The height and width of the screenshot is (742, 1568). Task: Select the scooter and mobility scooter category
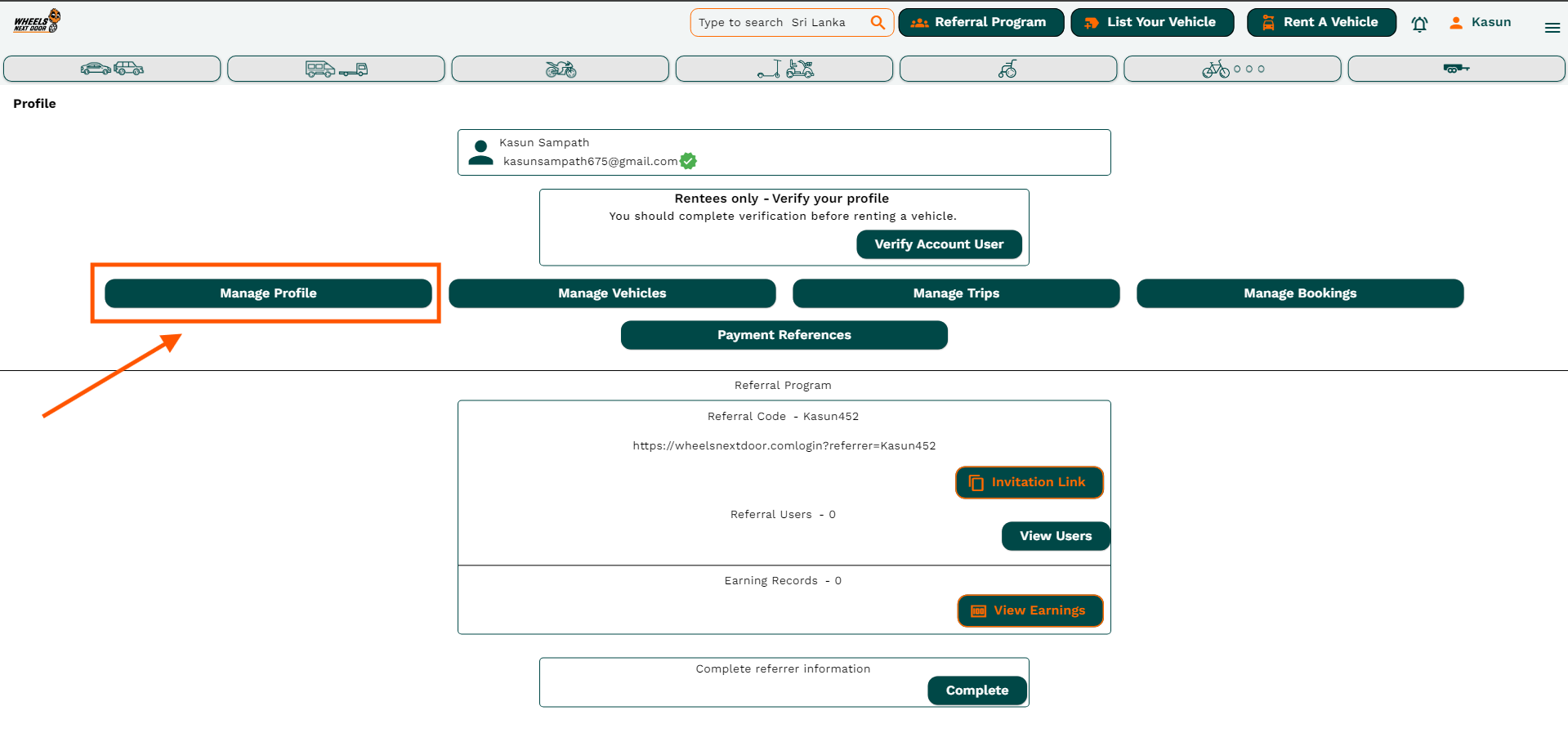(x=784, y=69)
